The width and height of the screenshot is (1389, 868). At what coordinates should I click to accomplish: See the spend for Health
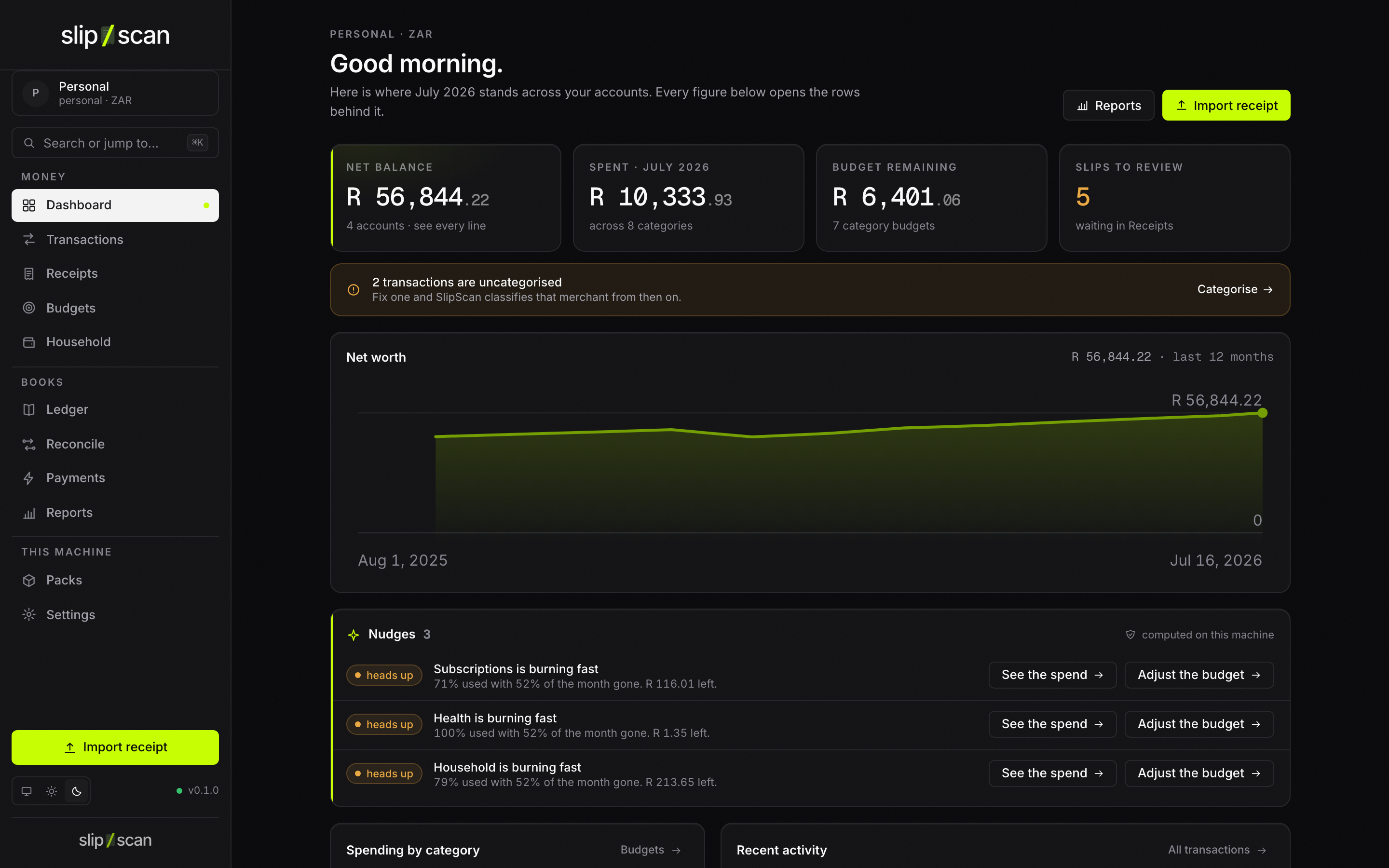[1052, 724]
